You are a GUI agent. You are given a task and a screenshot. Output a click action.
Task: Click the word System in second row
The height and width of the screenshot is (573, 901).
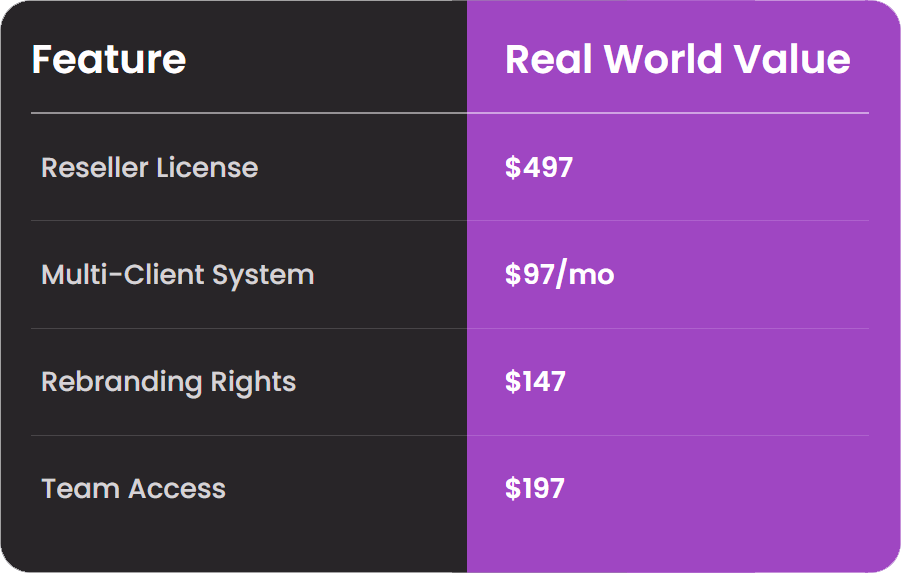[x=263, y=276]
